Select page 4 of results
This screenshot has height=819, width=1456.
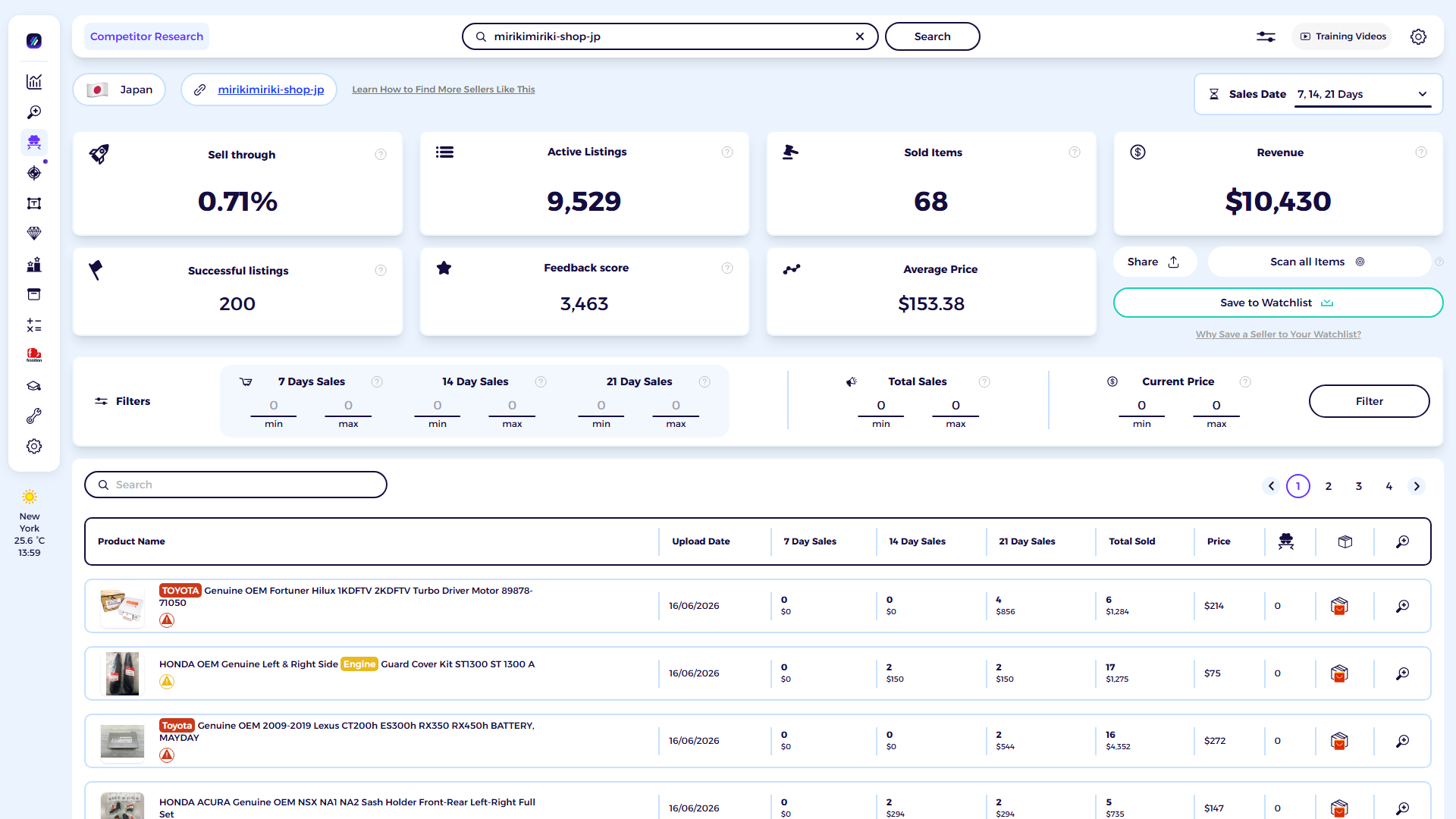pyautogui.click(x=1389, y=486)
